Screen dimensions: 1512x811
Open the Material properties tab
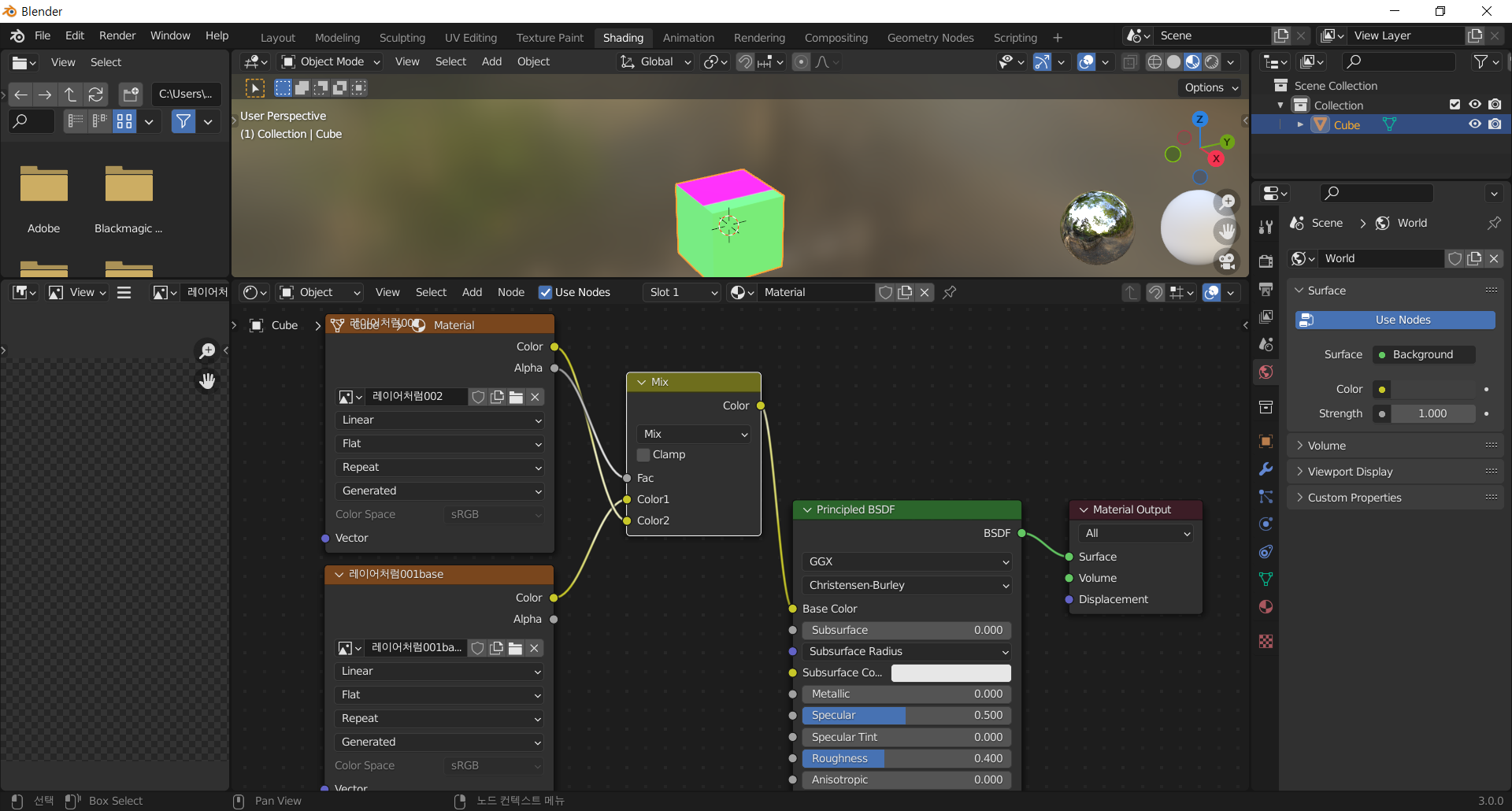[x=1266, y=606]
